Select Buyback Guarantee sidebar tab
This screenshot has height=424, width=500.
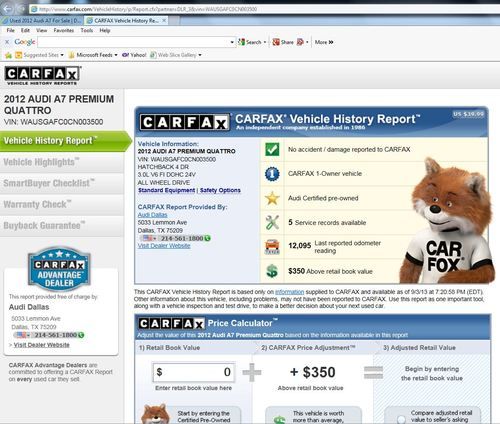62,226
